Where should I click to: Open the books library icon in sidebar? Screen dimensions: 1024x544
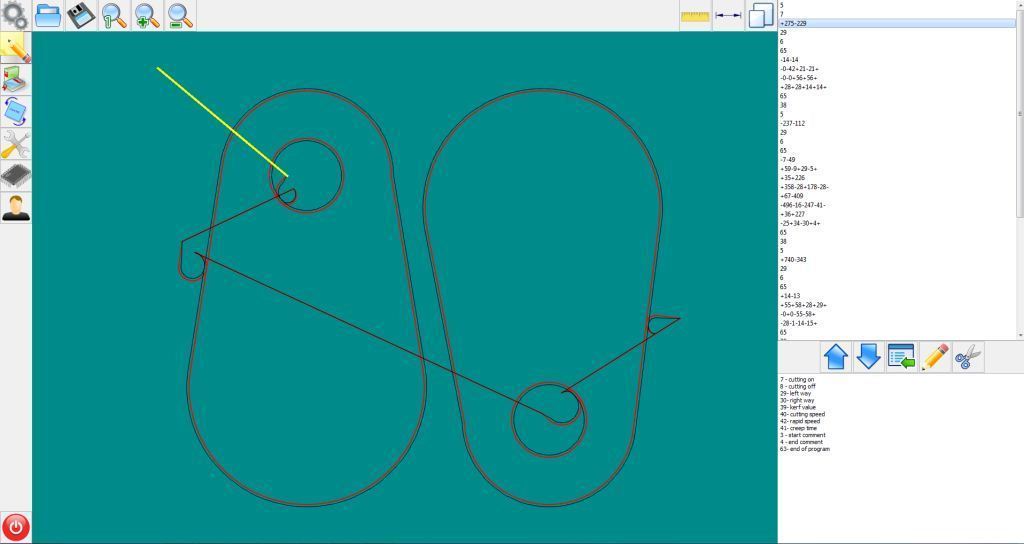click(16, 80)
